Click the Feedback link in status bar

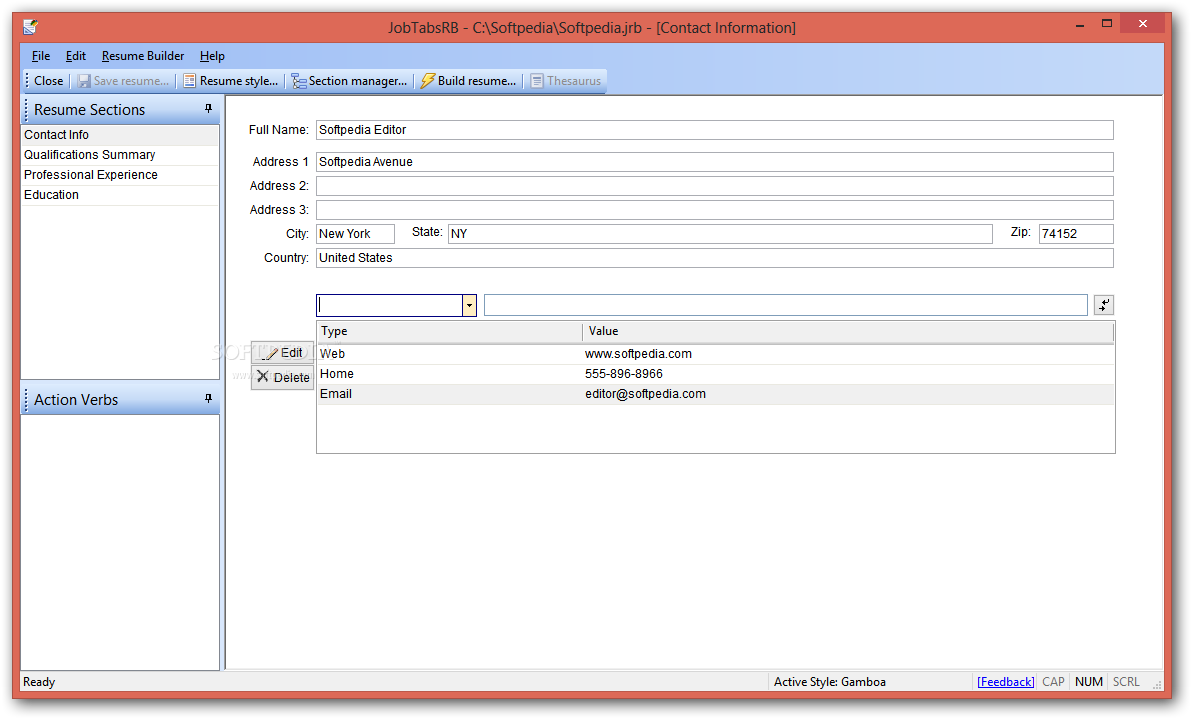tap(1005, 682)
